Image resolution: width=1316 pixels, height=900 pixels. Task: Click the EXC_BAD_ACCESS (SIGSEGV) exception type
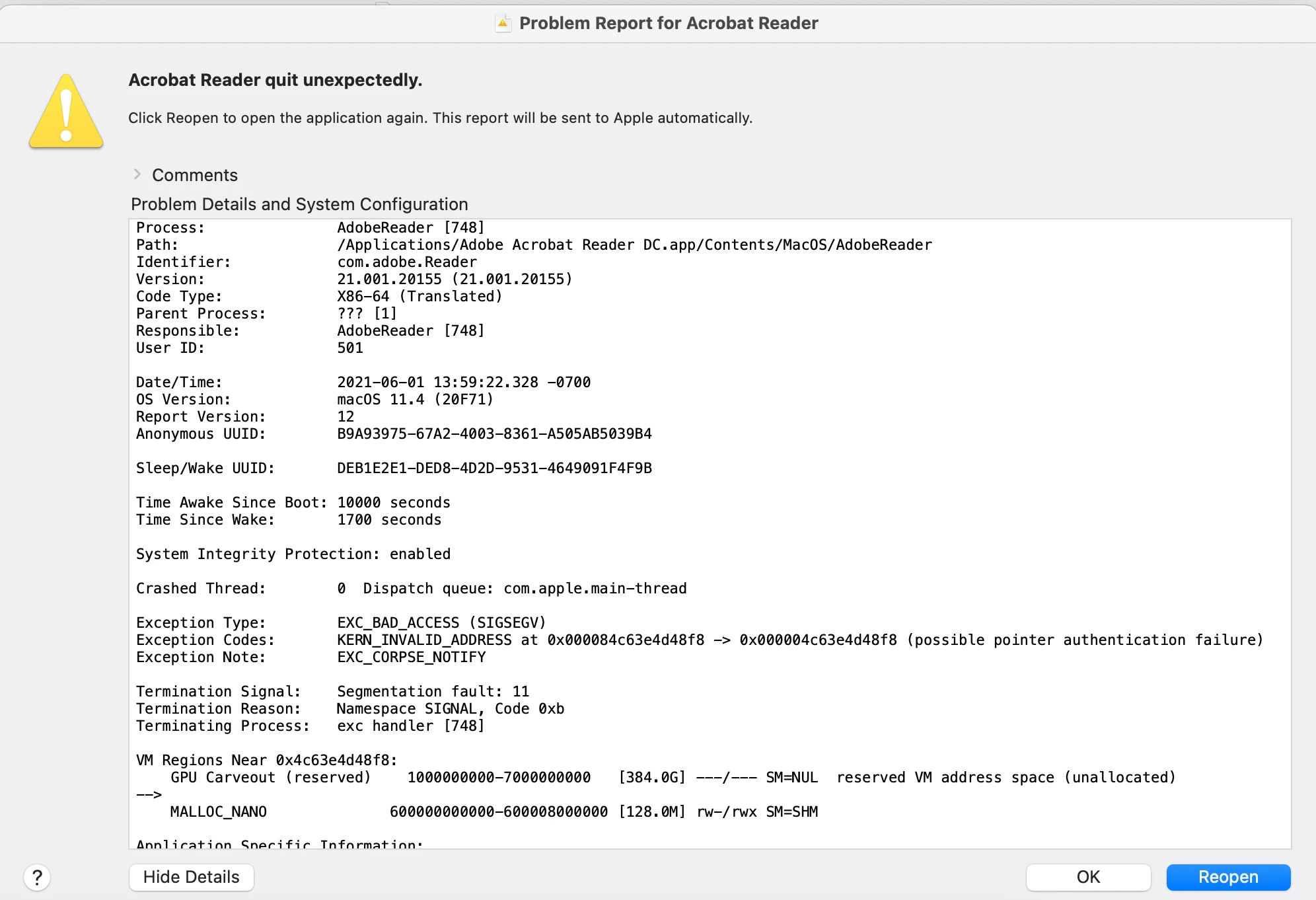pyautogui.click(x=441, y=623)
